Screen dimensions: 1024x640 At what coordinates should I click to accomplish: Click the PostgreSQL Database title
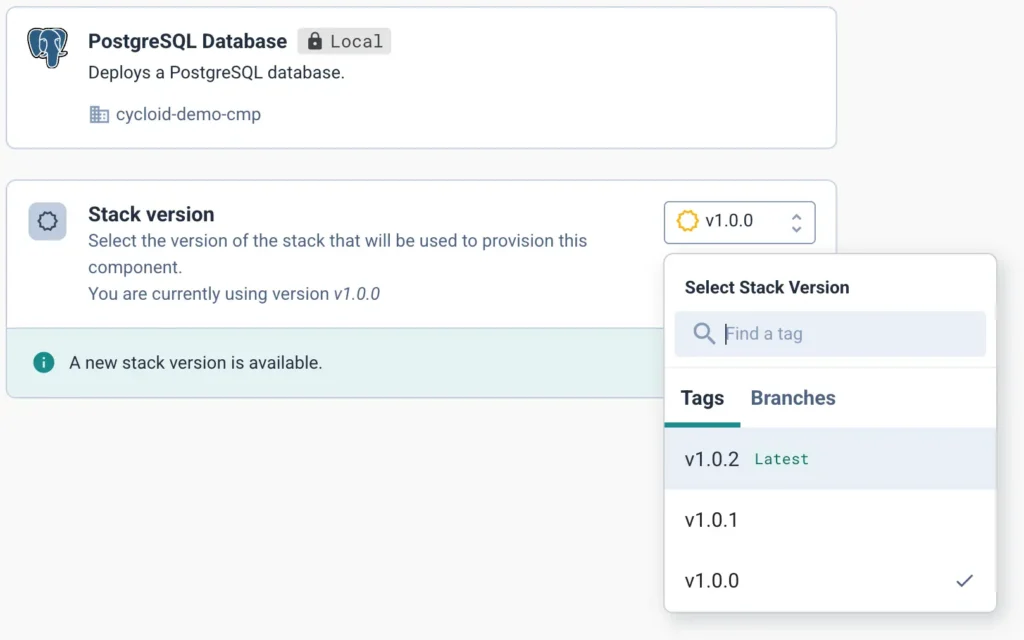point(187,41)
